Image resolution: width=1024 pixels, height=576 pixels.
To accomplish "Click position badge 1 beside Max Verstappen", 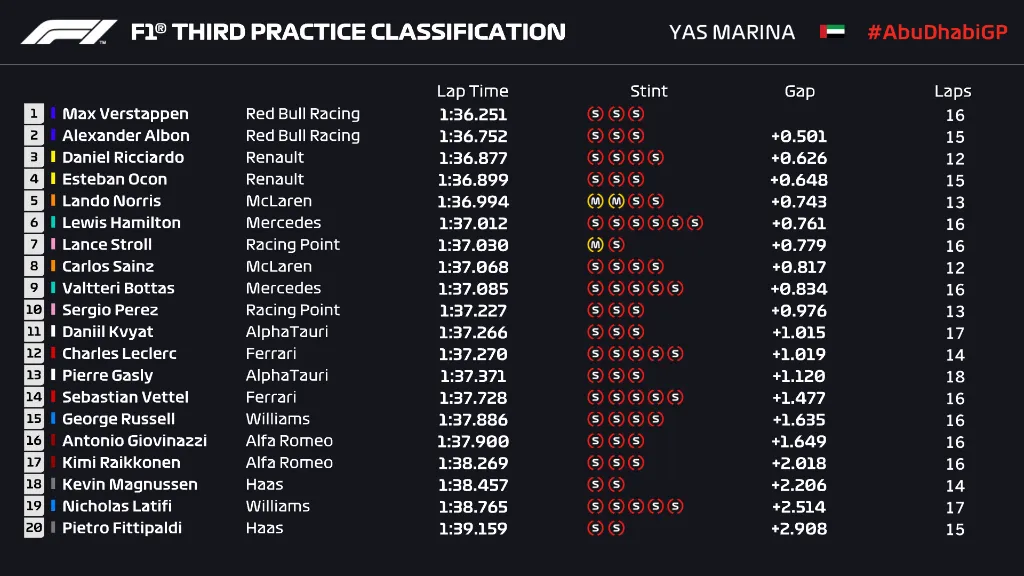I will click(34, 114).
